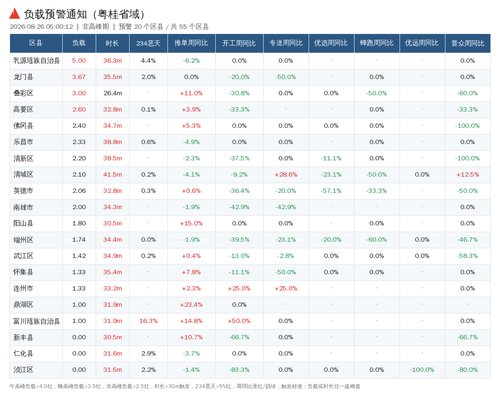500x402 pixels.
Task: Click -100.0% in the 浈江区 row
Action: 422,370
